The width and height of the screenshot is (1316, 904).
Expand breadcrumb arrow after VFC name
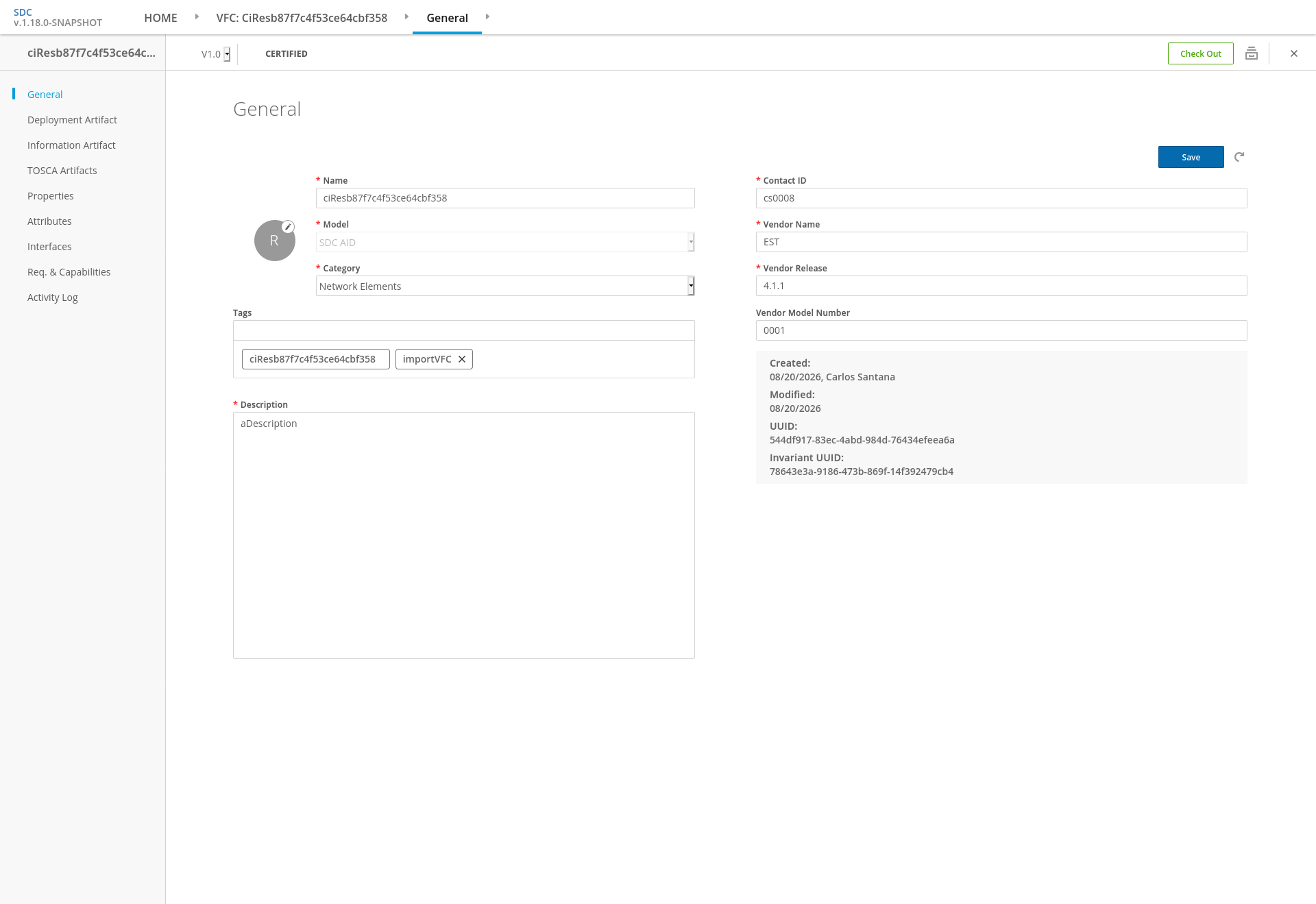[x=406, y=16]
